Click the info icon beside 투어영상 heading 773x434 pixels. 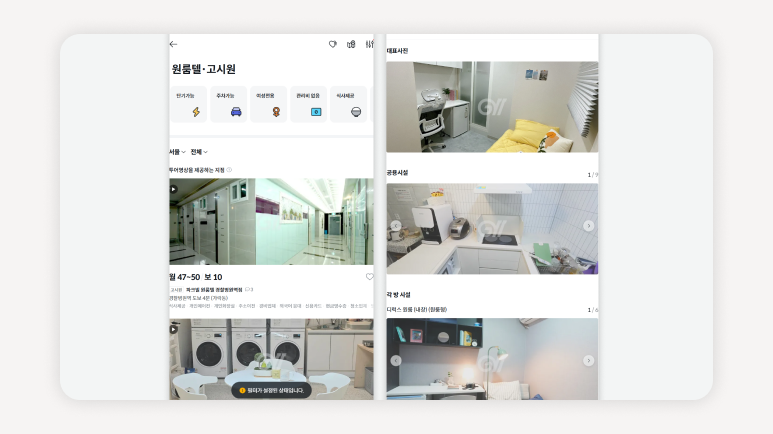(229, 170)
